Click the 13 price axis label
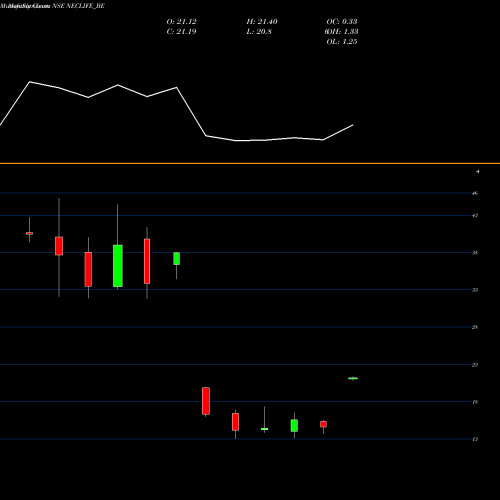 coord(475,439)
